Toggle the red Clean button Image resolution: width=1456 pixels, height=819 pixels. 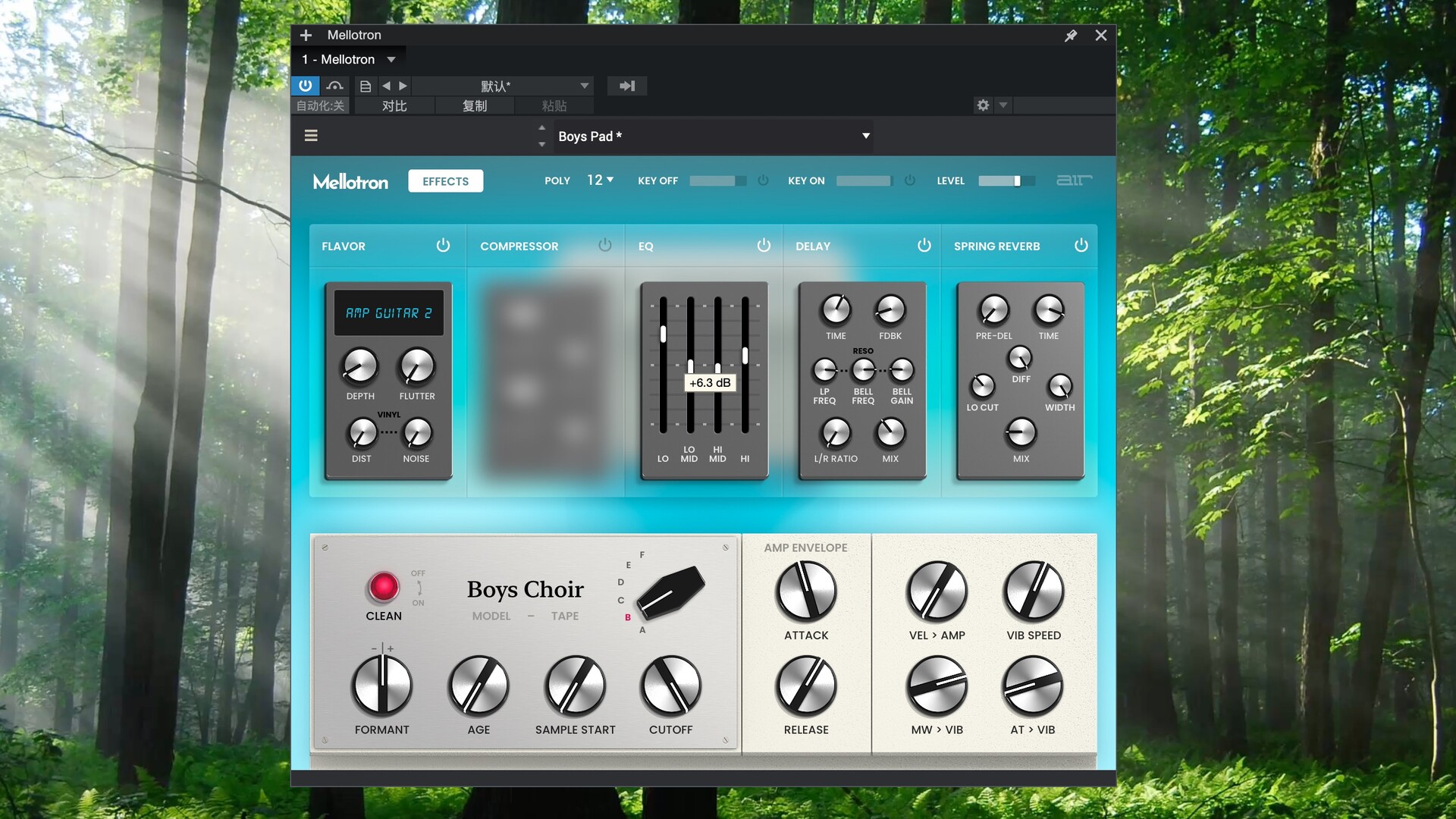383,587
